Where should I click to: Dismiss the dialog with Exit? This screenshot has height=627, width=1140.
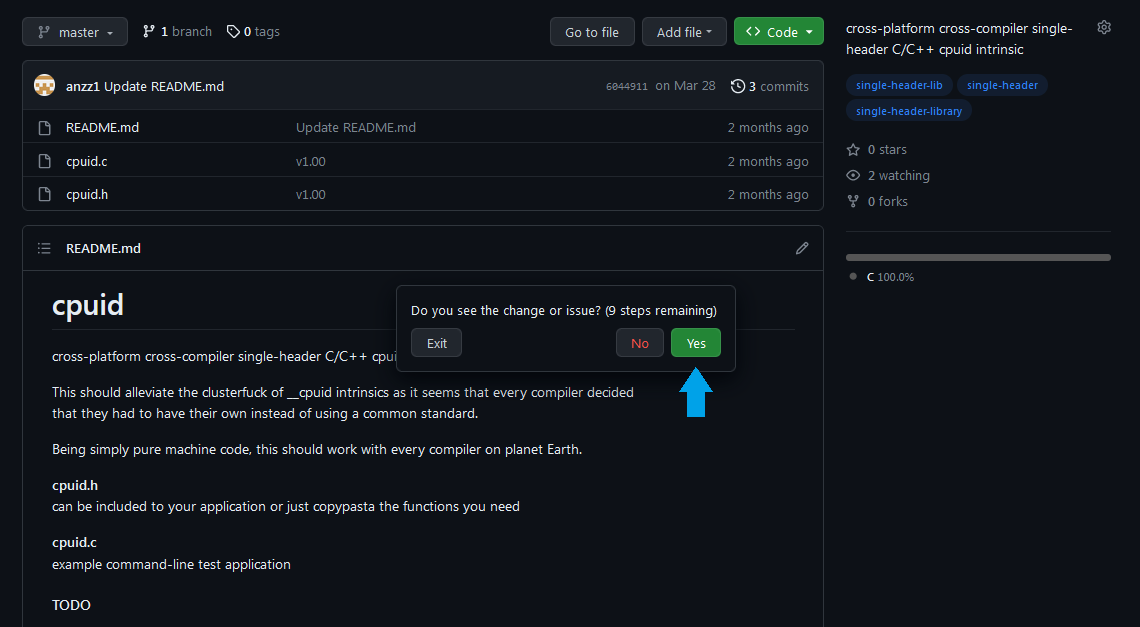pos(436,342)
